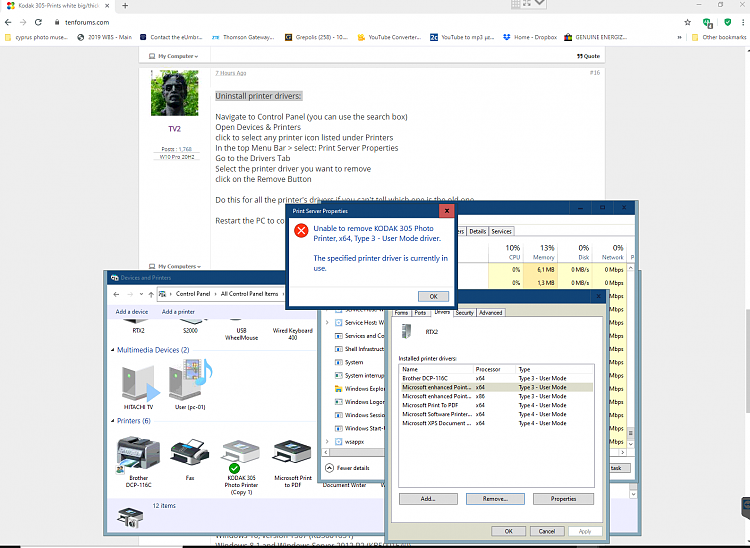Expand the wsappx process row

(327, 442)
